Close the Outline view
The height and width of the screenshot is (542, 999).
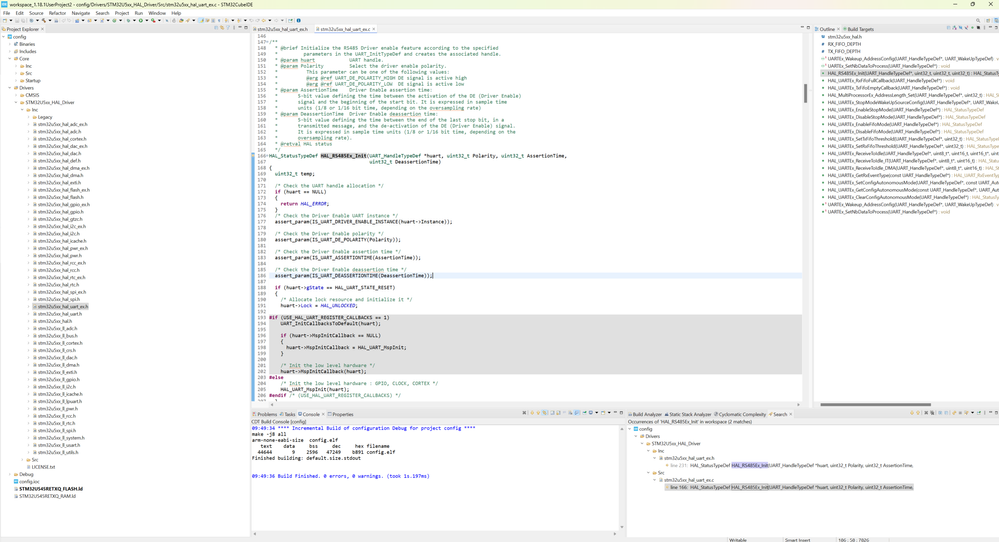pos(838,29)
